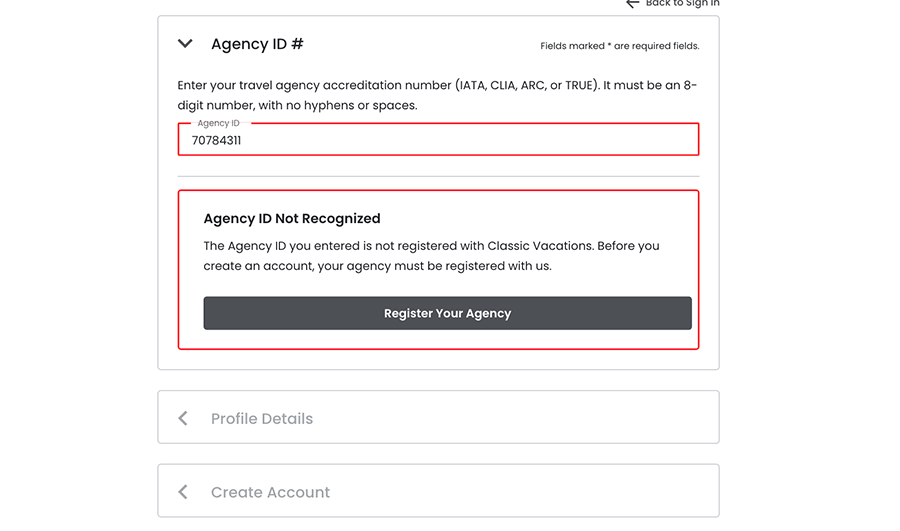Screen dimensions: 900x531
Task: Click the Agency ID Not Recognized heading
Action: coord(292,218)
